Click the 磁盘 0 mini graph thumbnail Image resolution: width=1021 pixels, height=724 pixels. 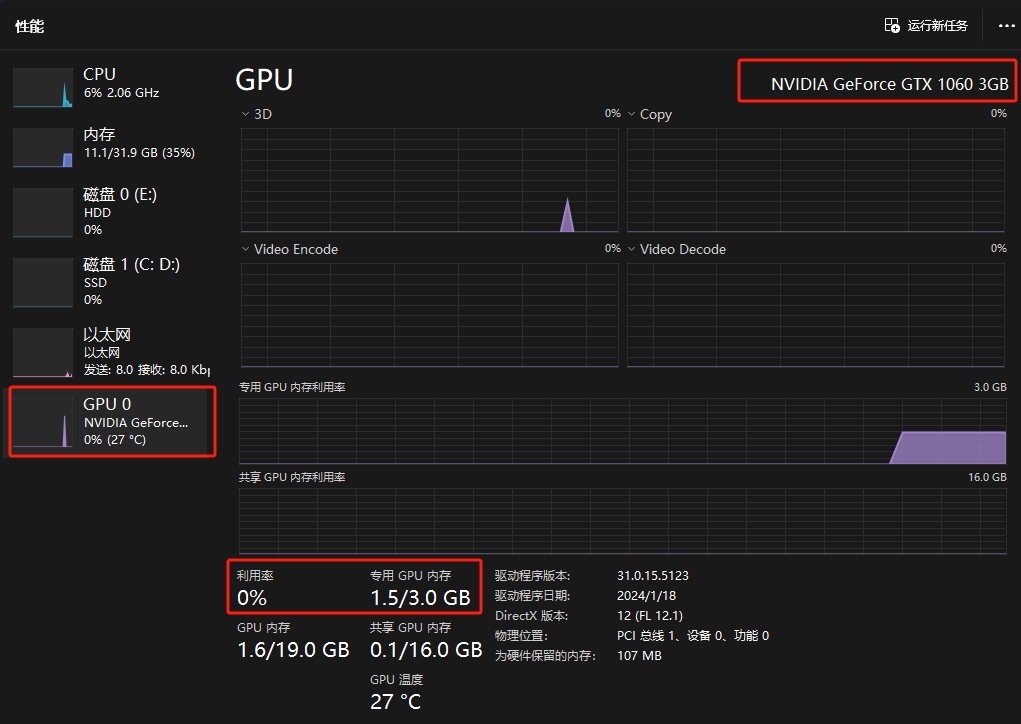pos(43,213)
